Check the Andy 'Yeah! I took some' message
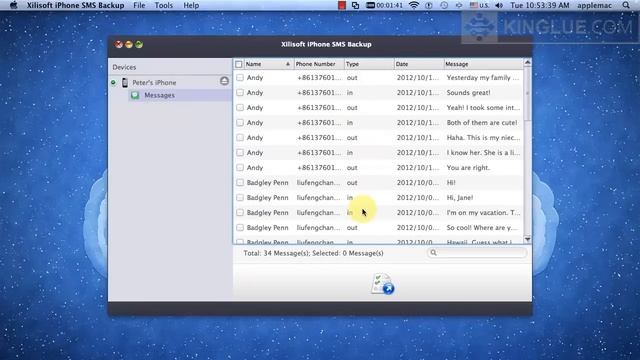Image resolution: width=640 pixels, height=360 pixels. pos(240,108)
